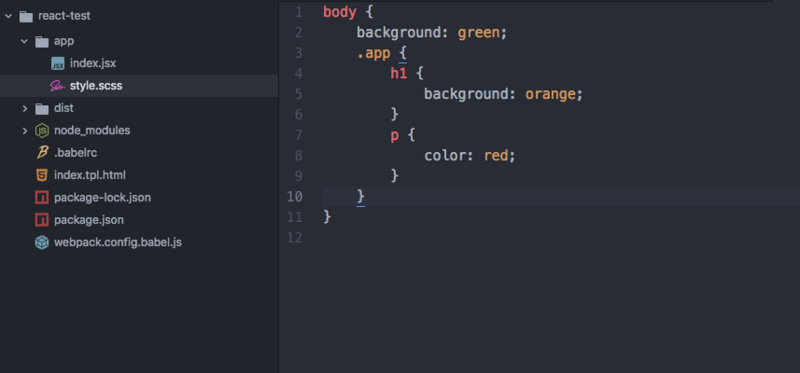Click the closing brace on line 11
Viewport: 800px width, 373px height.
[327, 217]
